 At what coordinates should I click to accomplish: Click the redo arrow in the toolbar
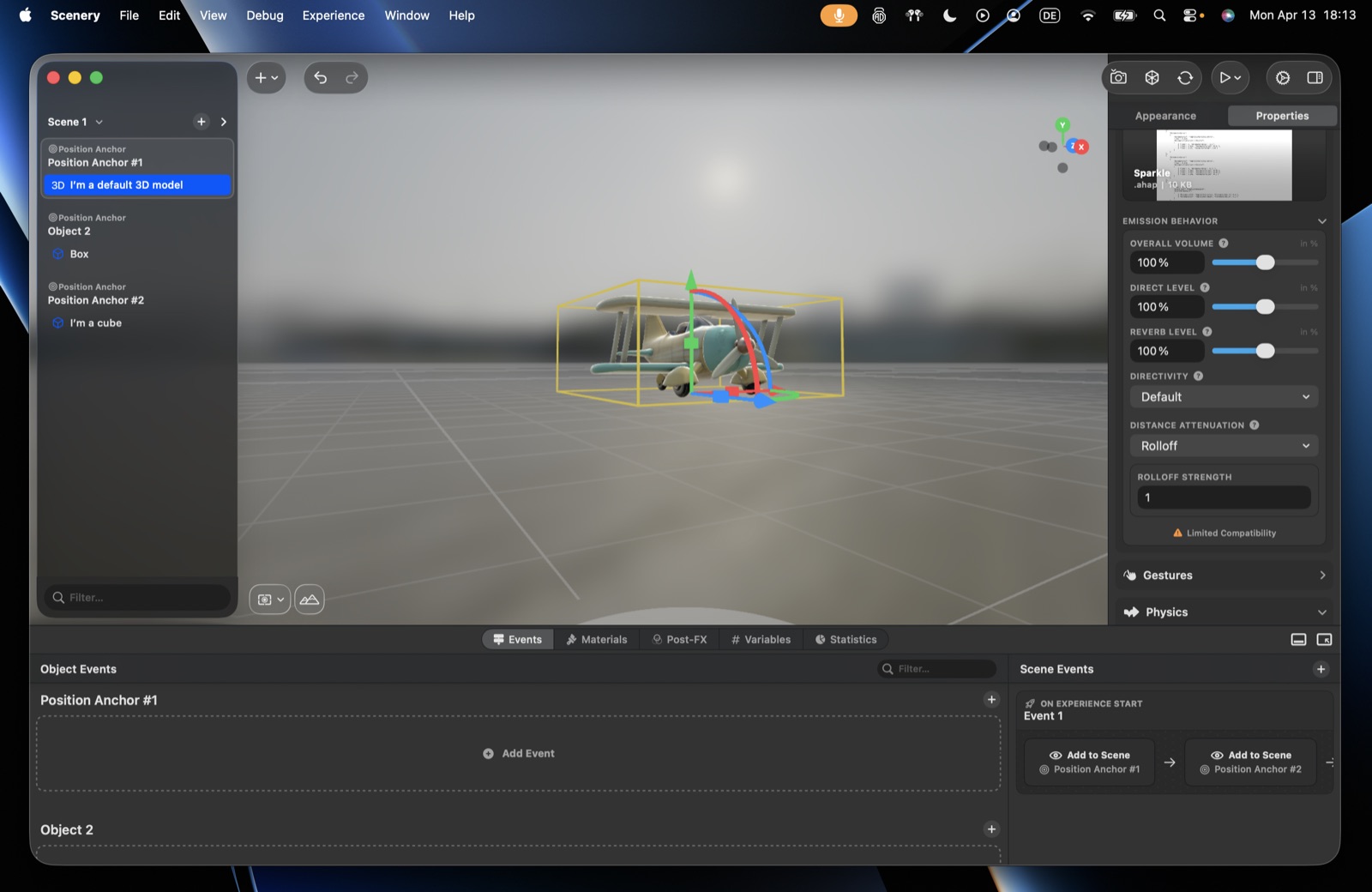pyautogui.click(x=352, y=78)
